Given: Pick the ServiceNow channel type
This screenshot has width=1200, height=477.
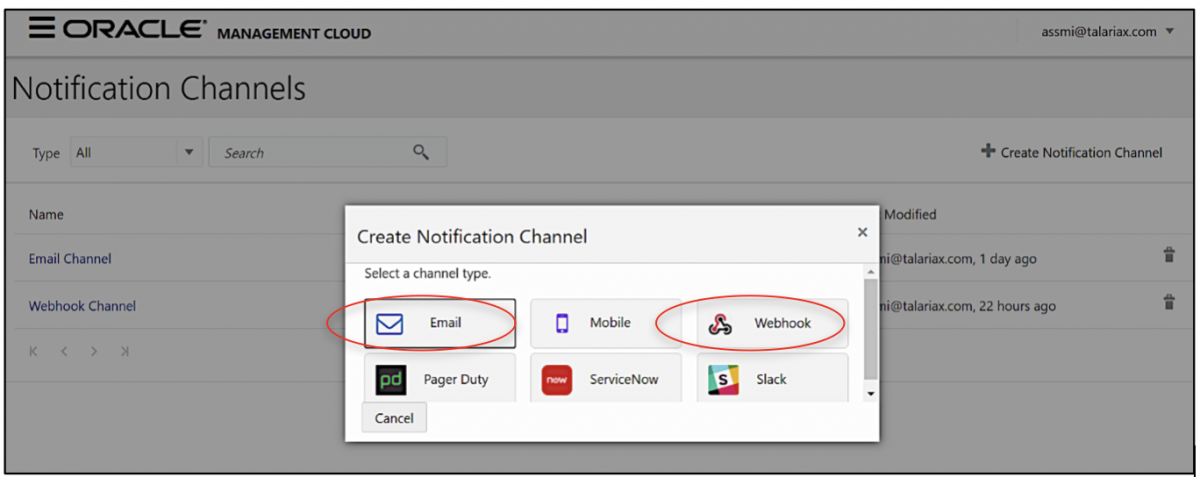Looking at the screenshot, I should click(x=606, y=379).
